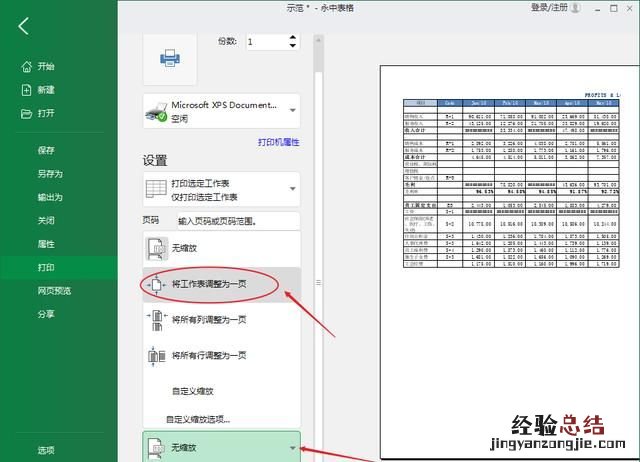640x462 pixels.
Task: Choose 将工作表调整为一页
Action: (x=222, y=284)
